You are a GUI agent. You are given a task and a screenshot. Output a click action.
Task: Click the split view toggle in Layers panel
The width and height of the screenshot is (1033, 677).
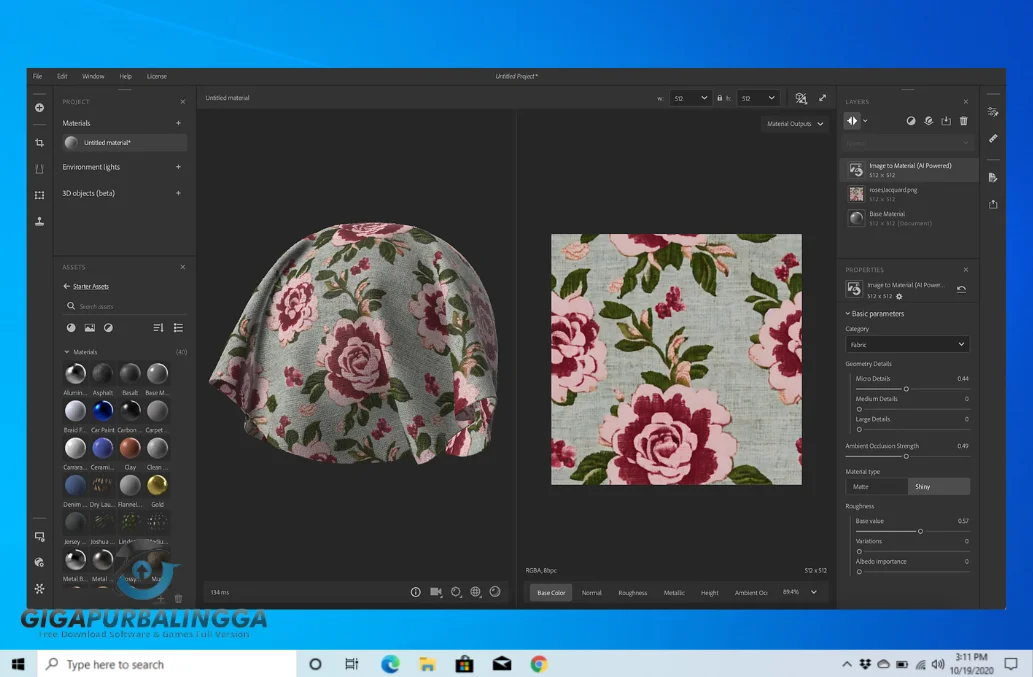tap(850, 120)
